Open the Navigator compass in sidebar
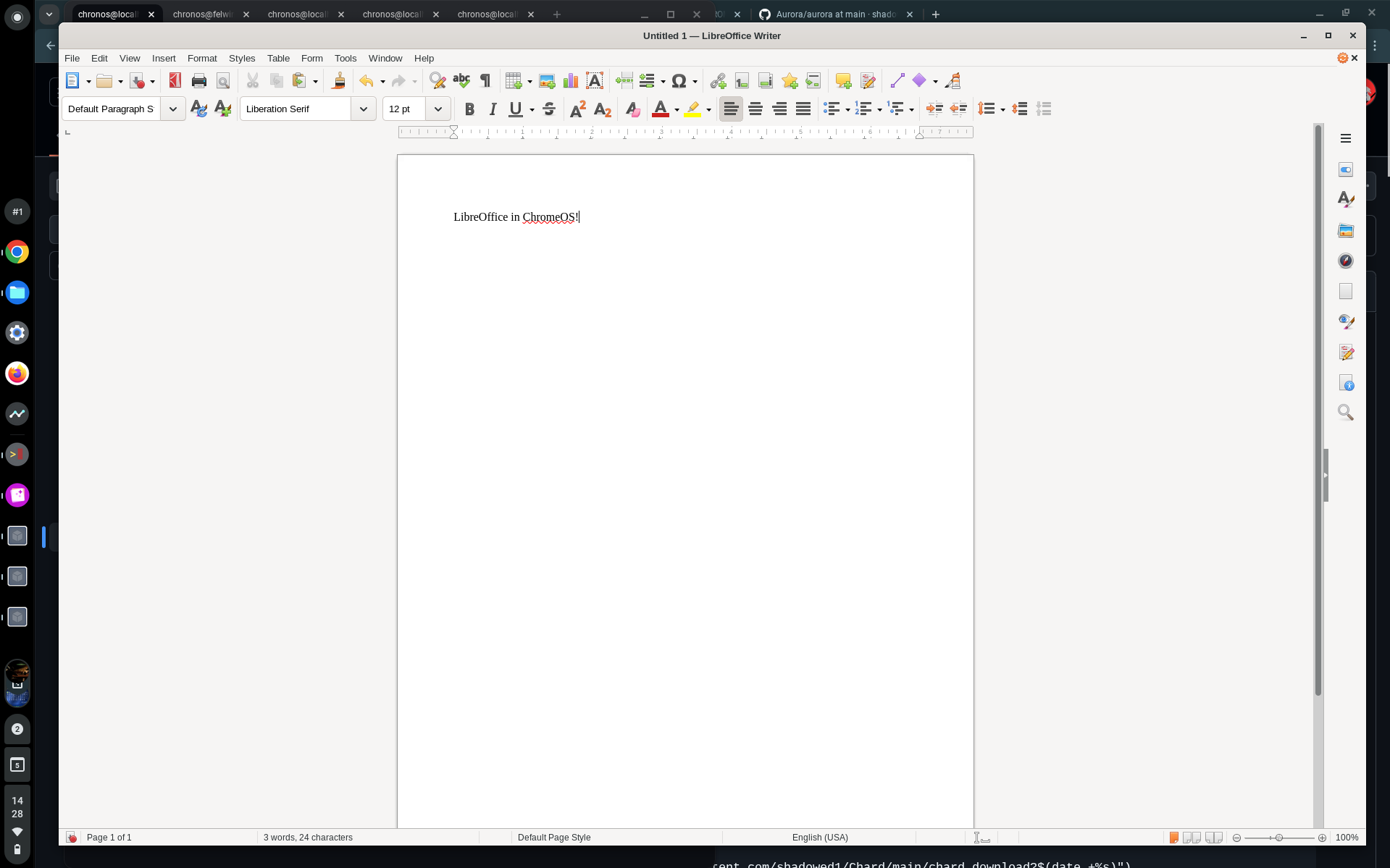The width and height of the screenshot is (1390, 868). pyautogui.click(x=1346, y=261)
